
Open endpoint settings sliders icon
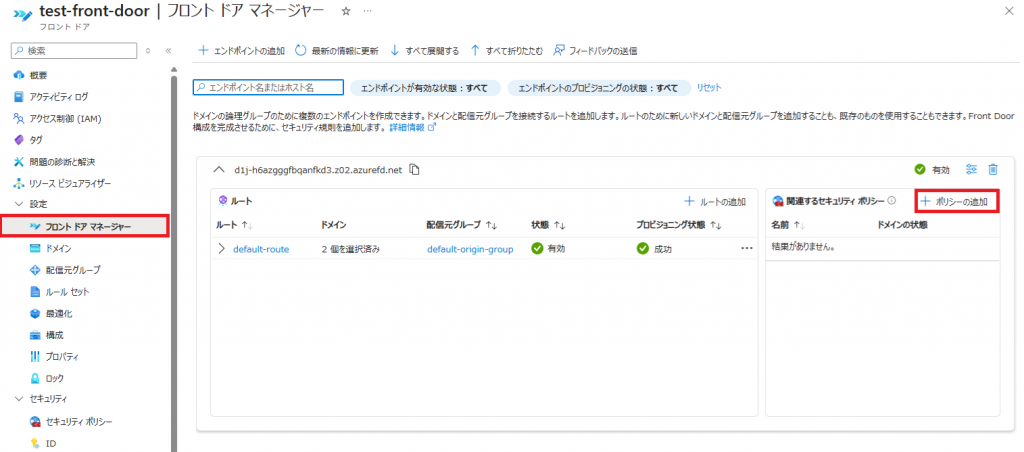(971, 170)
